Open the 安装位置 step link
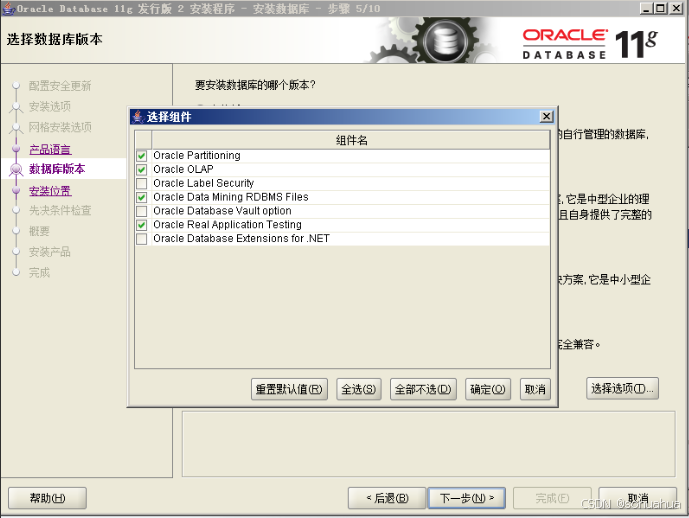 [x=50, y=191]
